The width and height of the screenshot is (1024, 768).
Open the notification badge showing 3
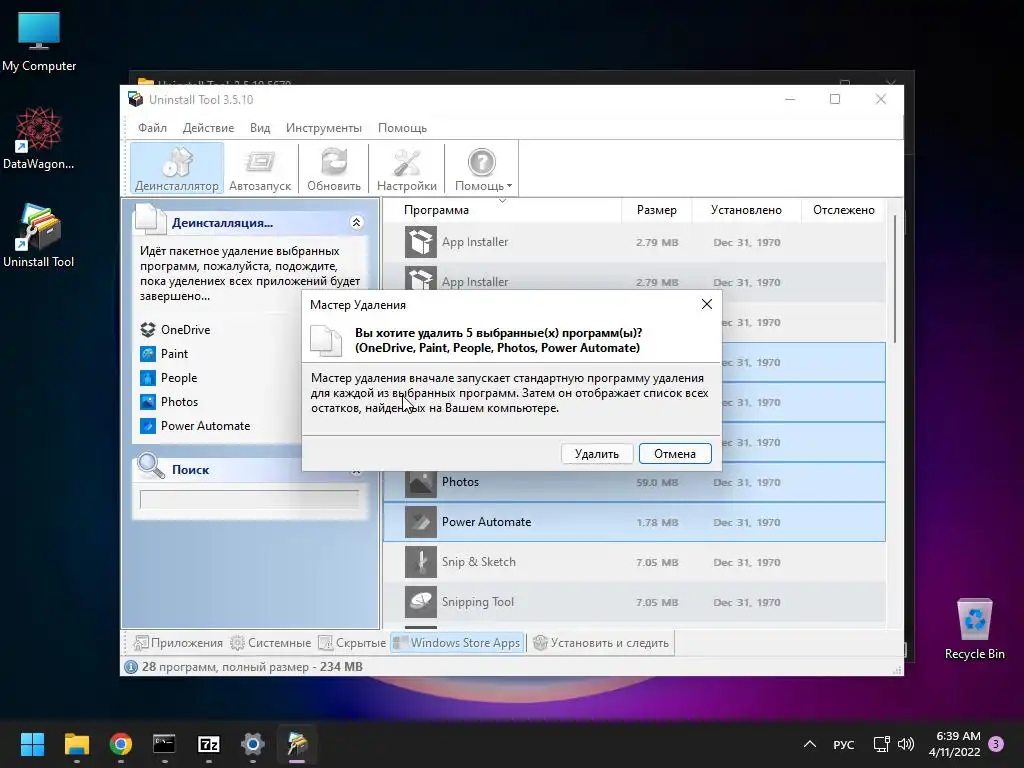[x=996, y=744]
